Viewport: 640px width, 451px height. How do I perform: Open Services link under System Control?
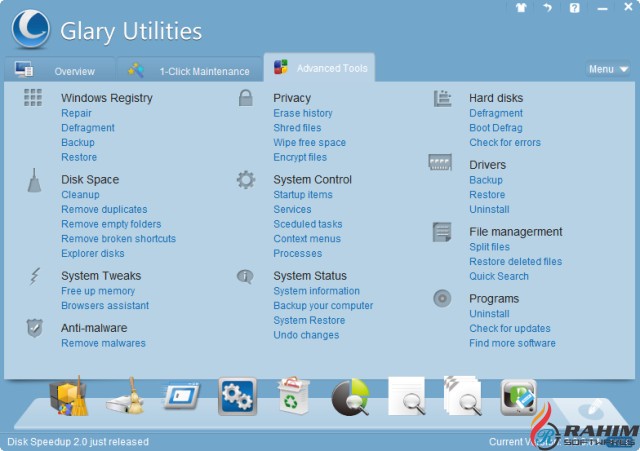coord(292,209)
